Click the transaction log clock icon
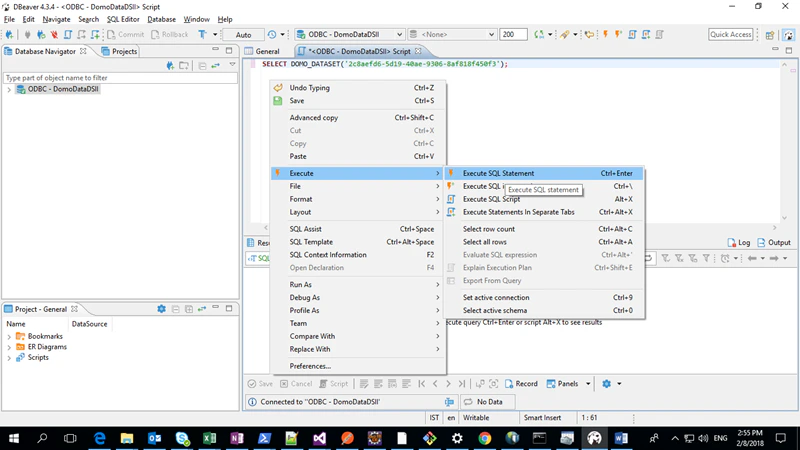Image resolution: width=800 pixels, height=450 pixels. pos(272,35)
